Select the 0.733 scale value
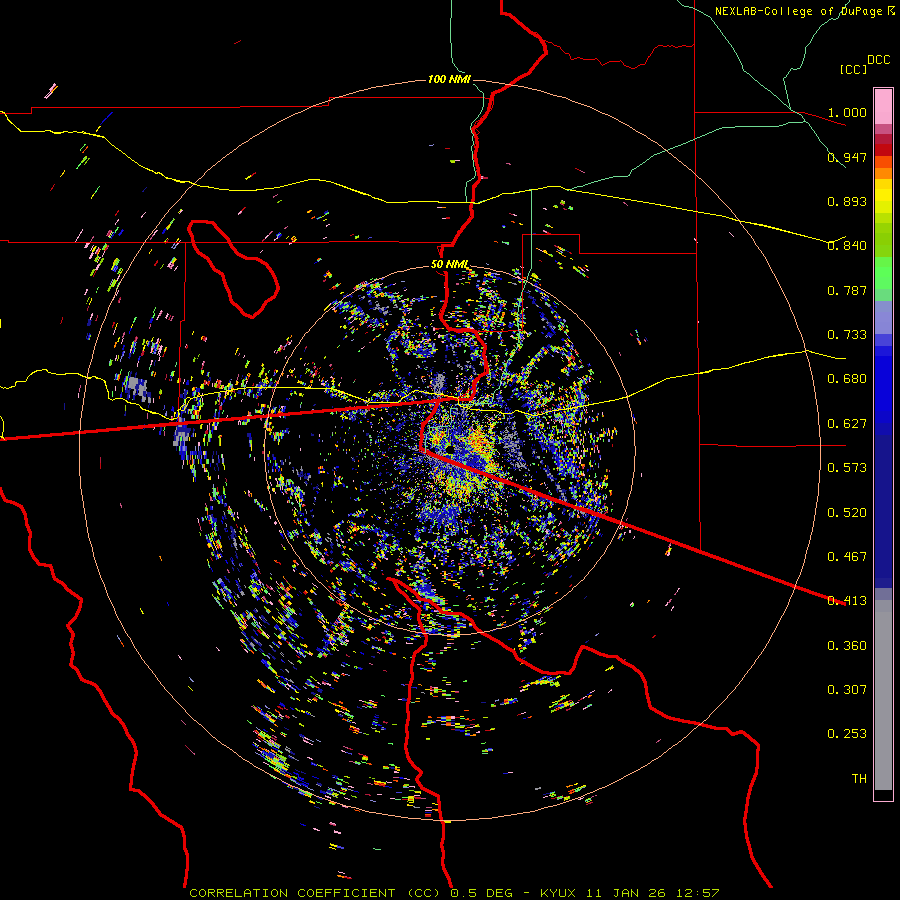This screenshot has width=900, height=900. point(847,335)
